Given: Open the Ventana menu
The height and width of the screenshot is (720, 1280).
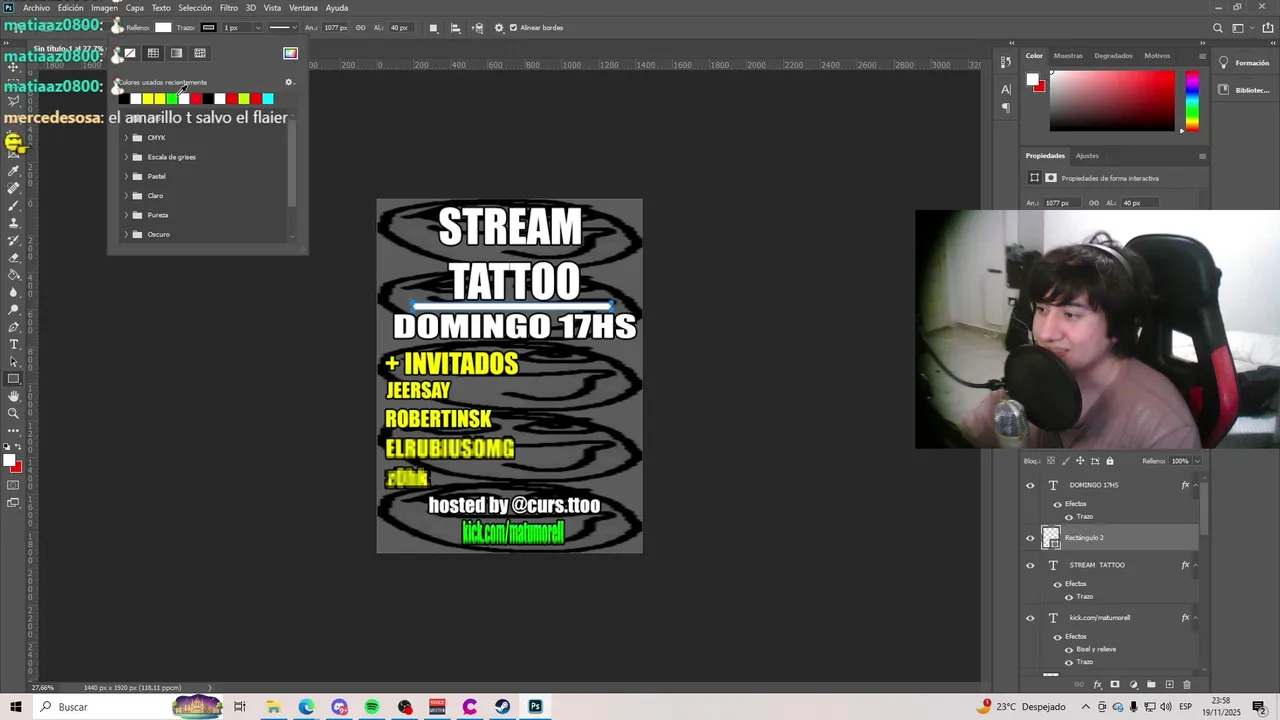Looking at the screenshot, I should coord(303,7).
